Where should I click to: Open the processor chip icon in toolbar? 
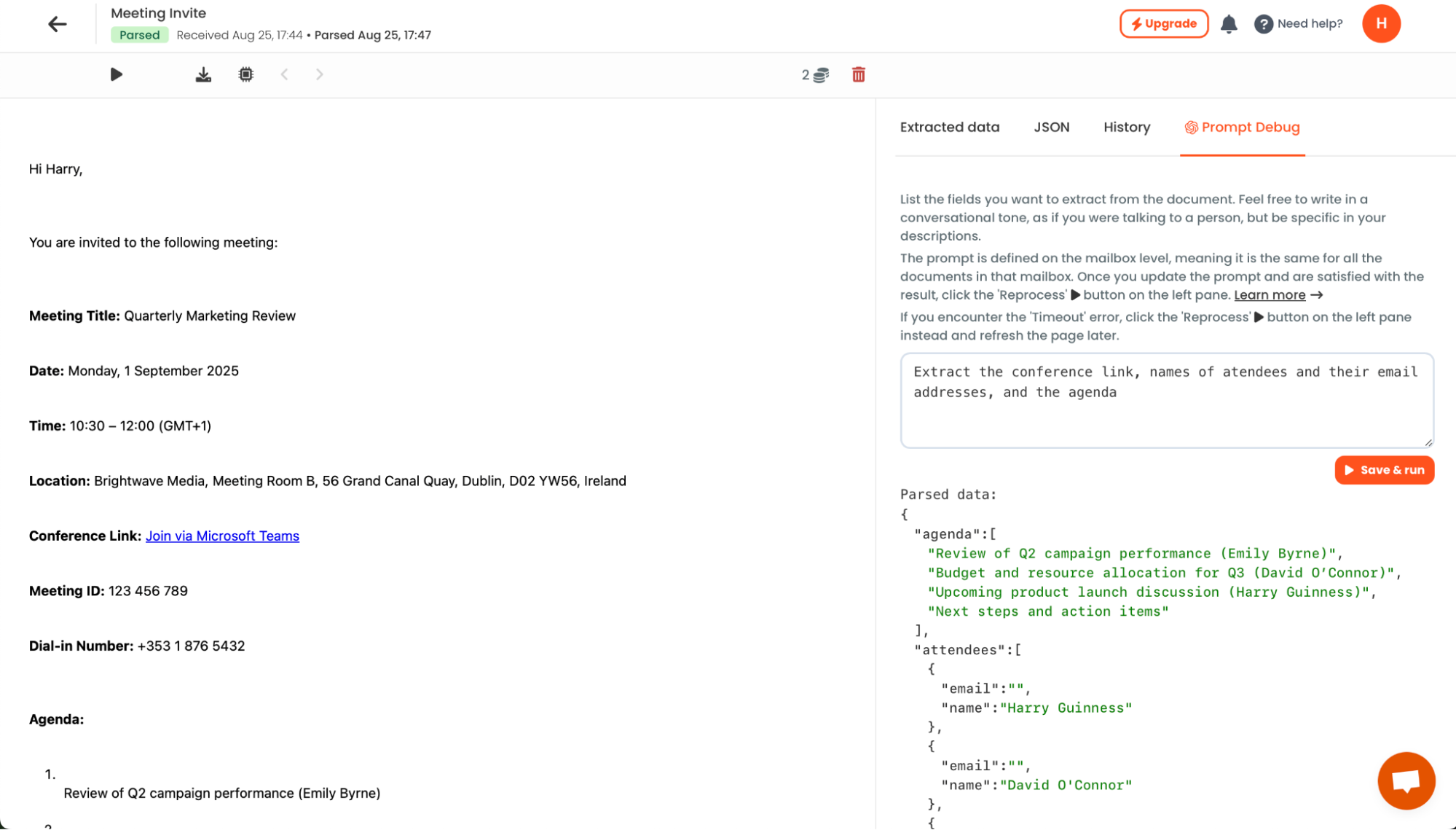coord(246,74)
